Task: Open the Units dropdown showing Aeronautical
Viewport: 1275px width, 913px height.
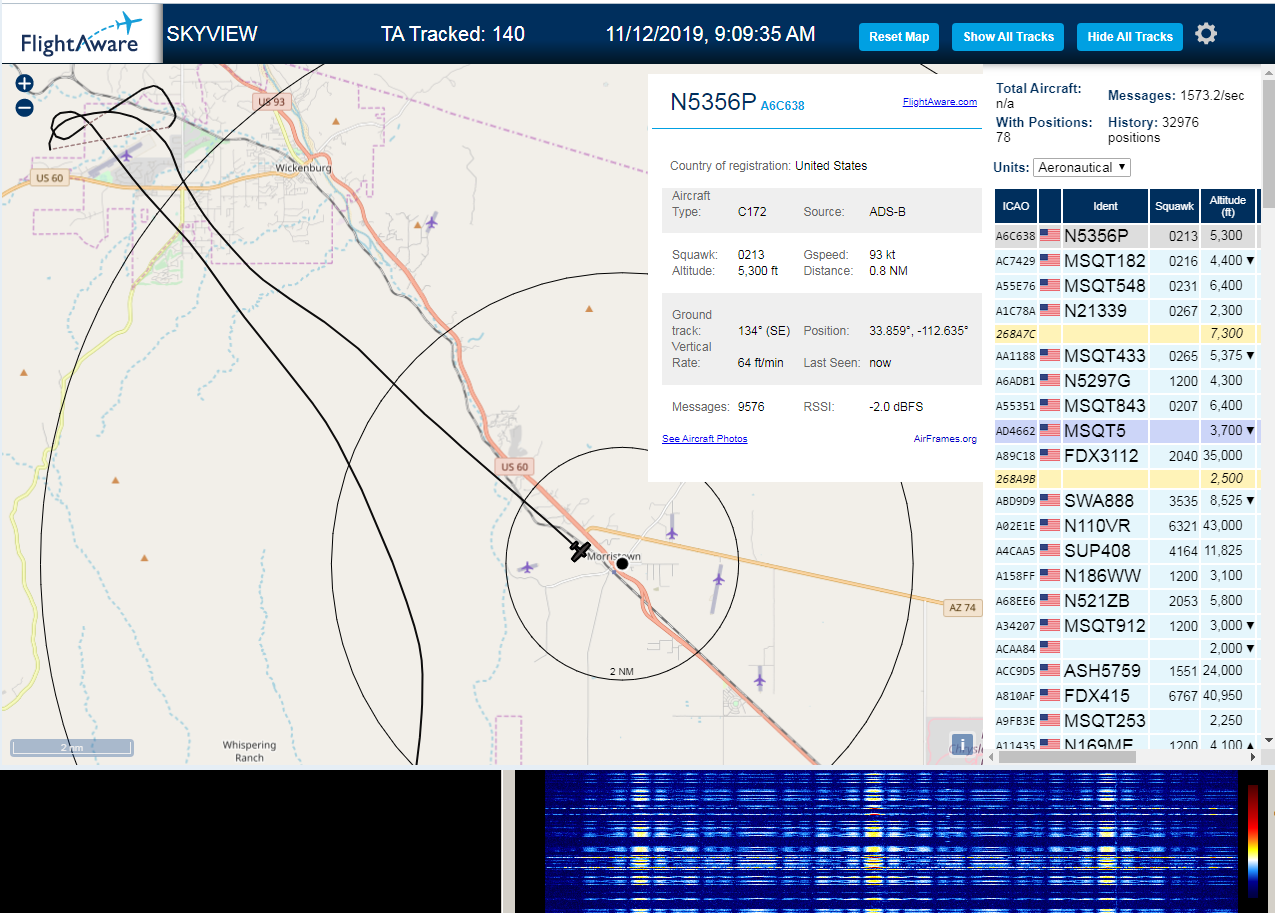Action: (x=1082, y=167)
